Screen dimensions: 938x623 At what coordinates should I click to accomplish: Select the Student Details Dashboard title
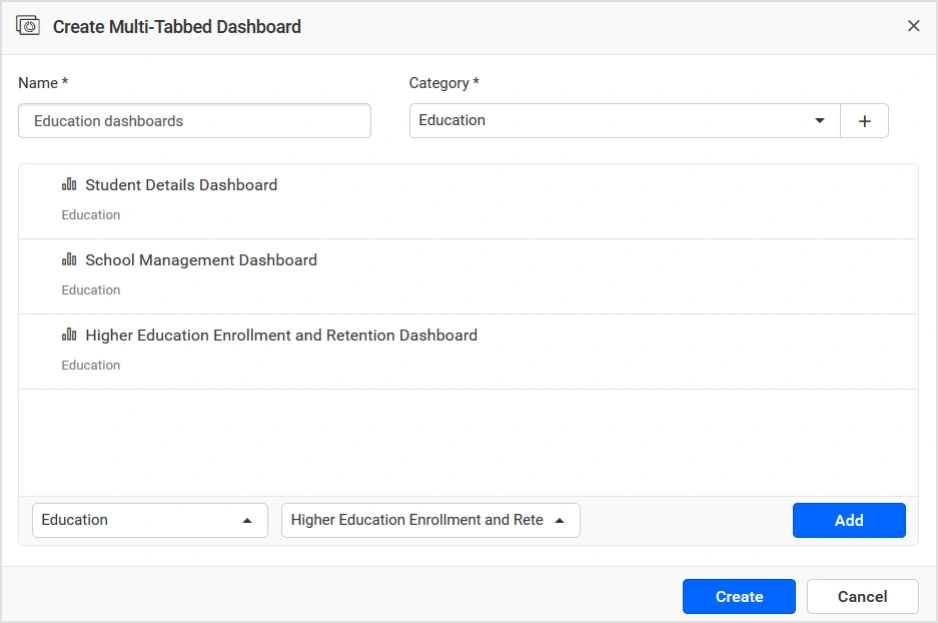181,185
